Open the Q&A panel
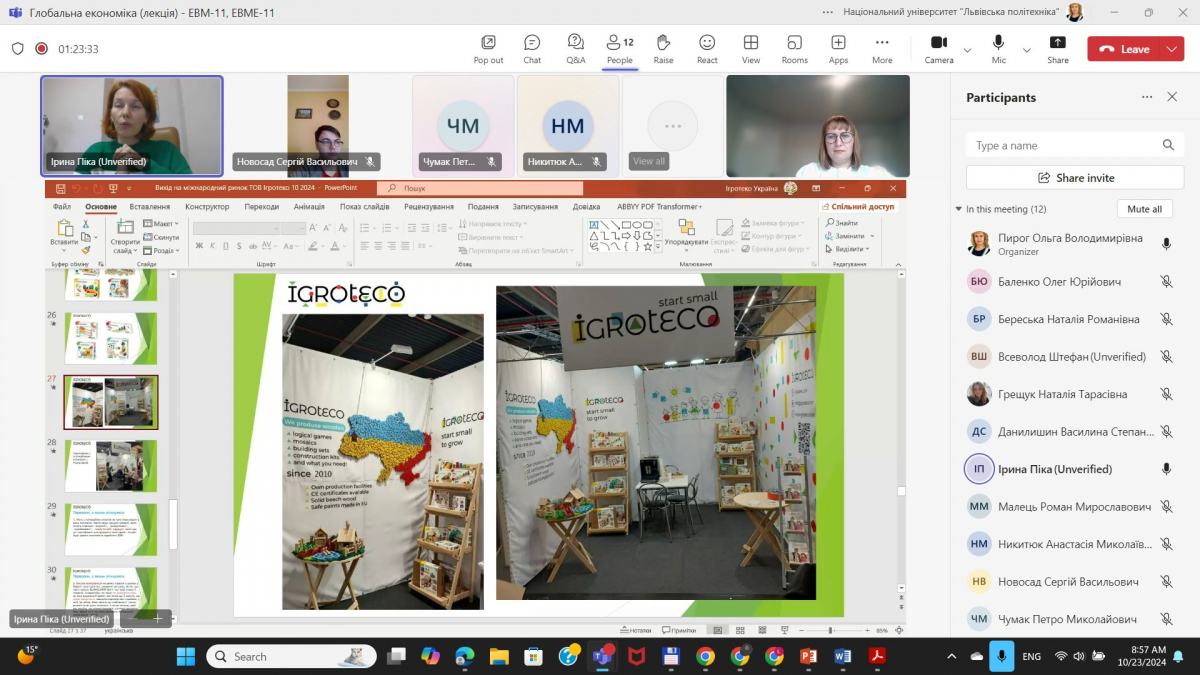 coord(576,48)
